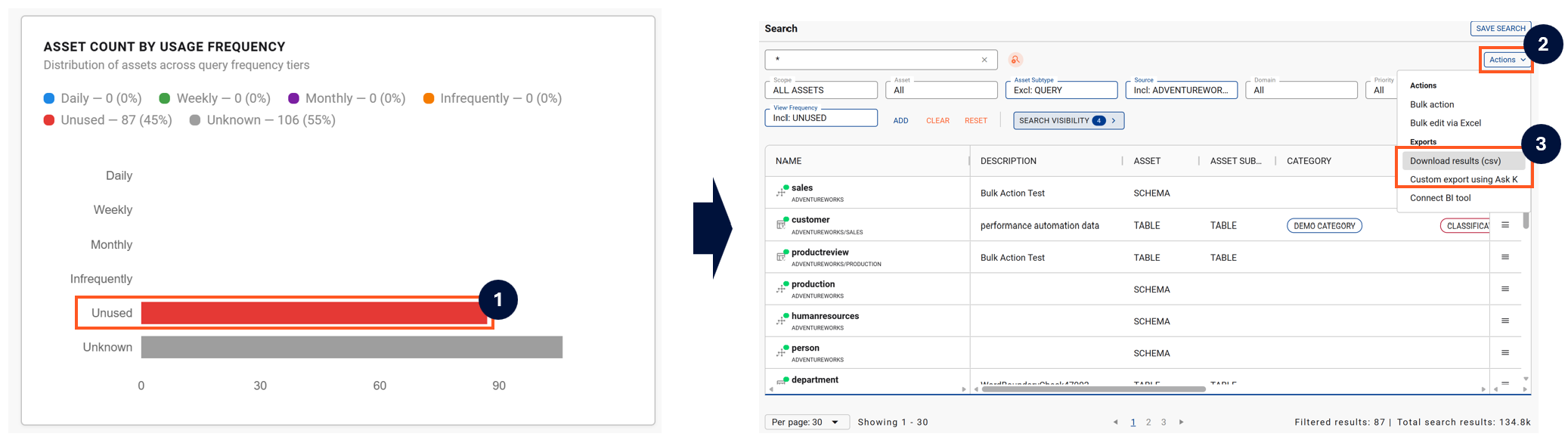Click the orange search icon beside the search box
Screen dimensions: 1568x446
(1015, 60)
